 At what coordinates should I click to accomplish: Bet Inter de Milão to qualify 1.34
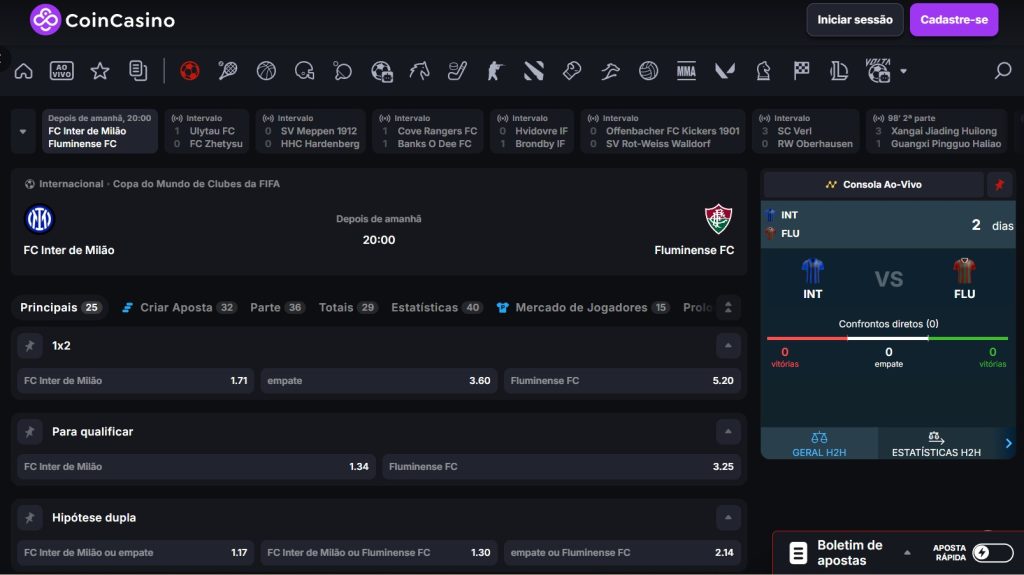pos(197,467)
